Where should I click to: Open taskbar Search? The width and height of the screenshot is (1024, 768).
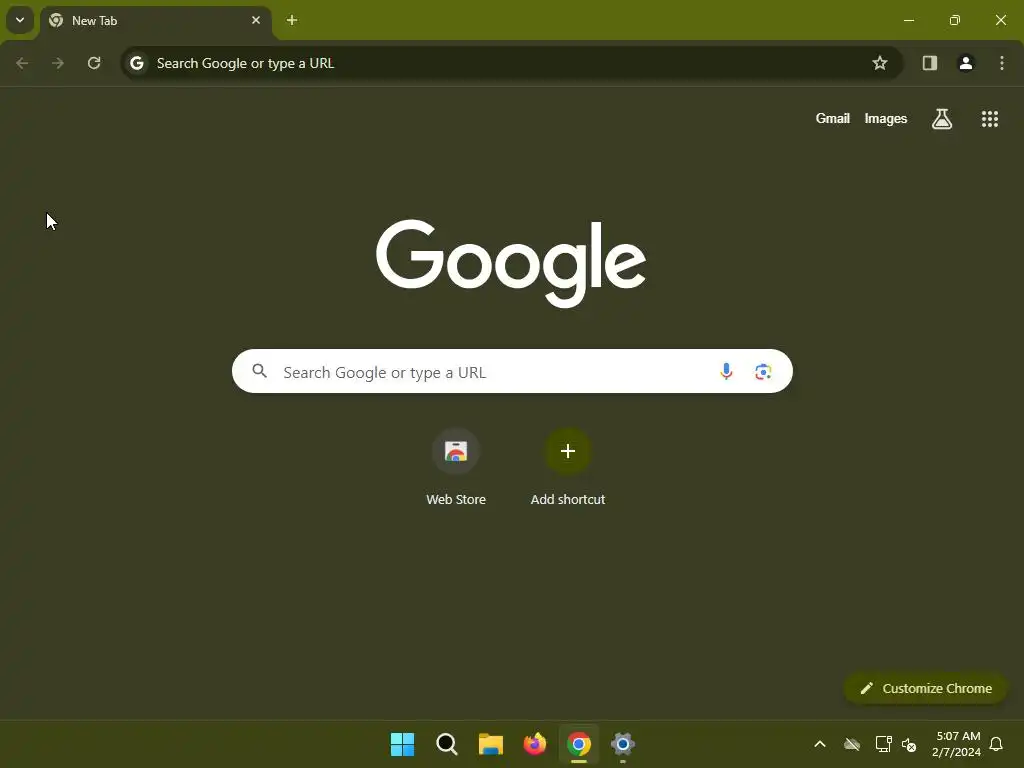(x=447, y=744)
